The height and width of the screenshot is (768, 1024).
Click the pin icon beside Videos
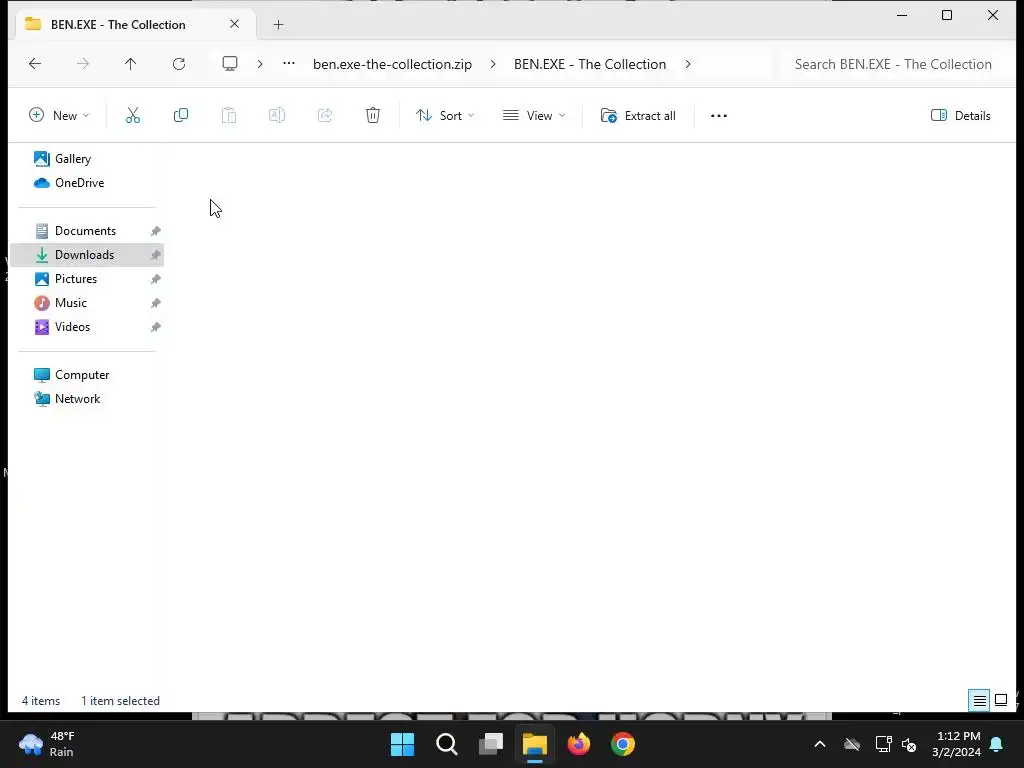155,327
